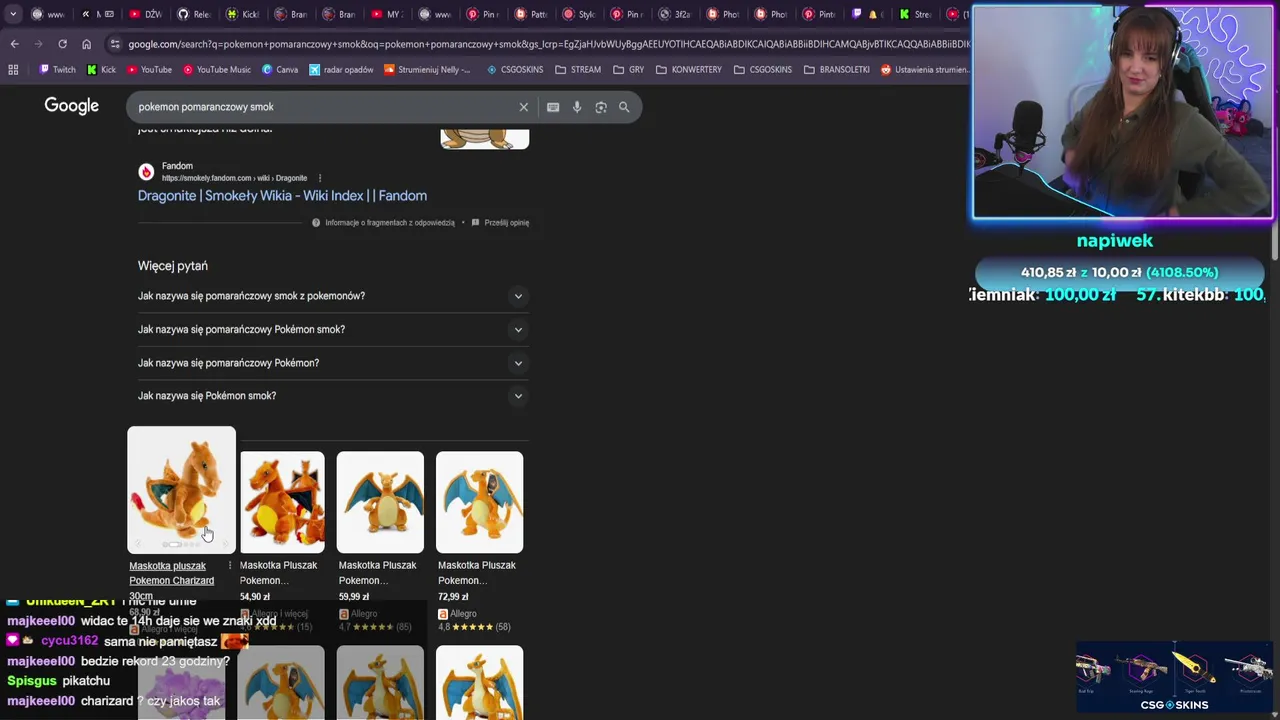This screenshot has width=1280, height=720.
Task: Click plush image above 72,99 zł price
Action: 479,502
